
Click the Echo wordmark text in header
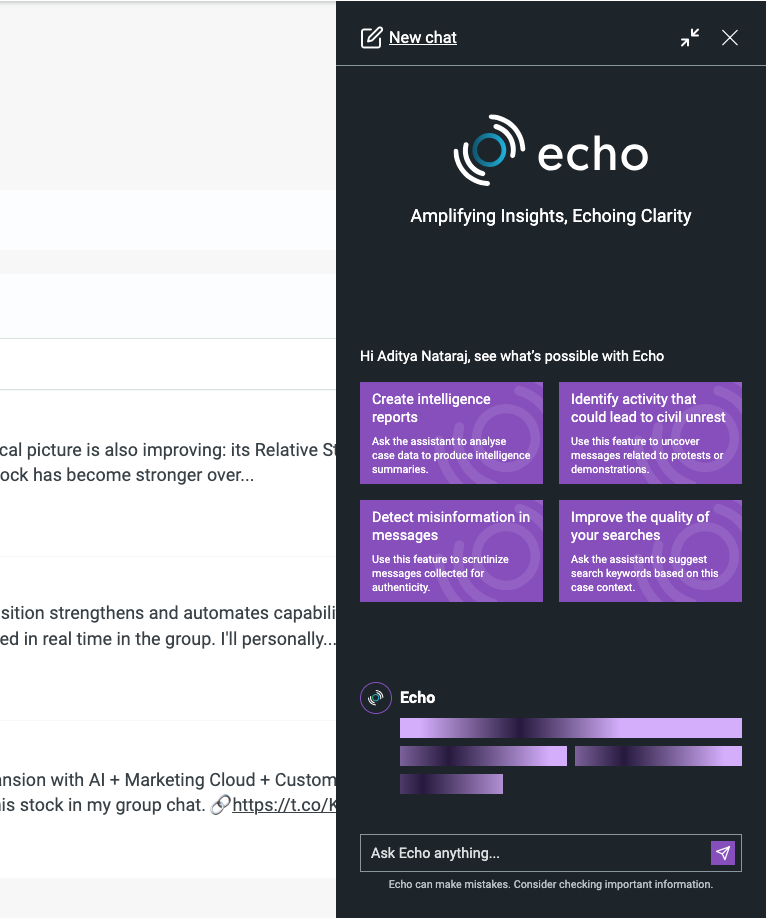pos(593,155)
